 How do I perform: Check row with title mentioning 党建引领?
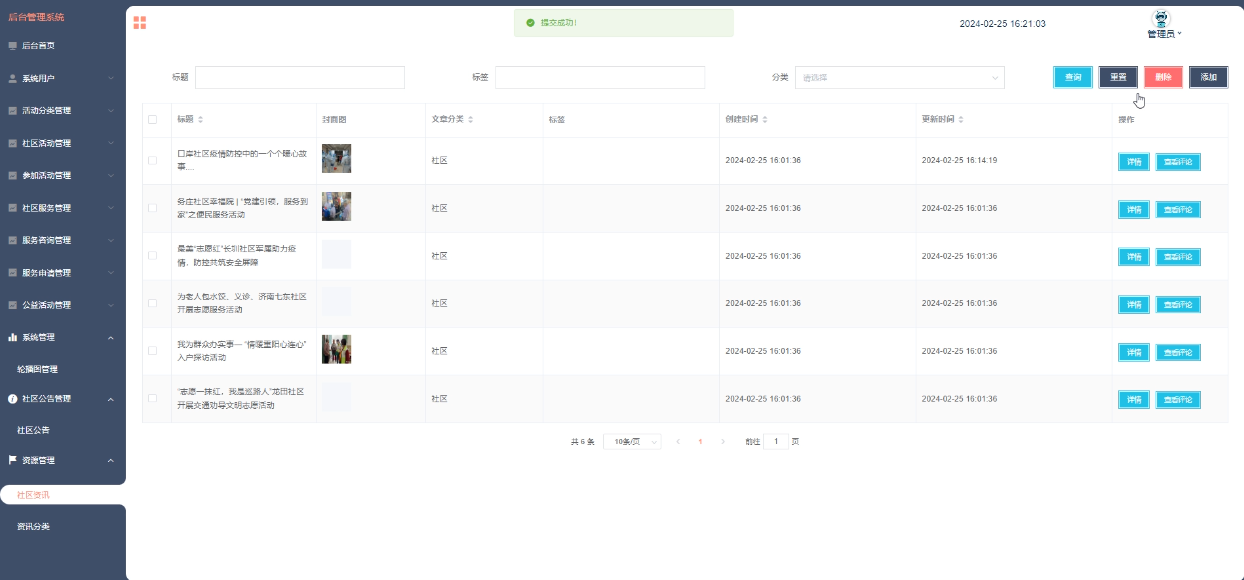[153, 208]
